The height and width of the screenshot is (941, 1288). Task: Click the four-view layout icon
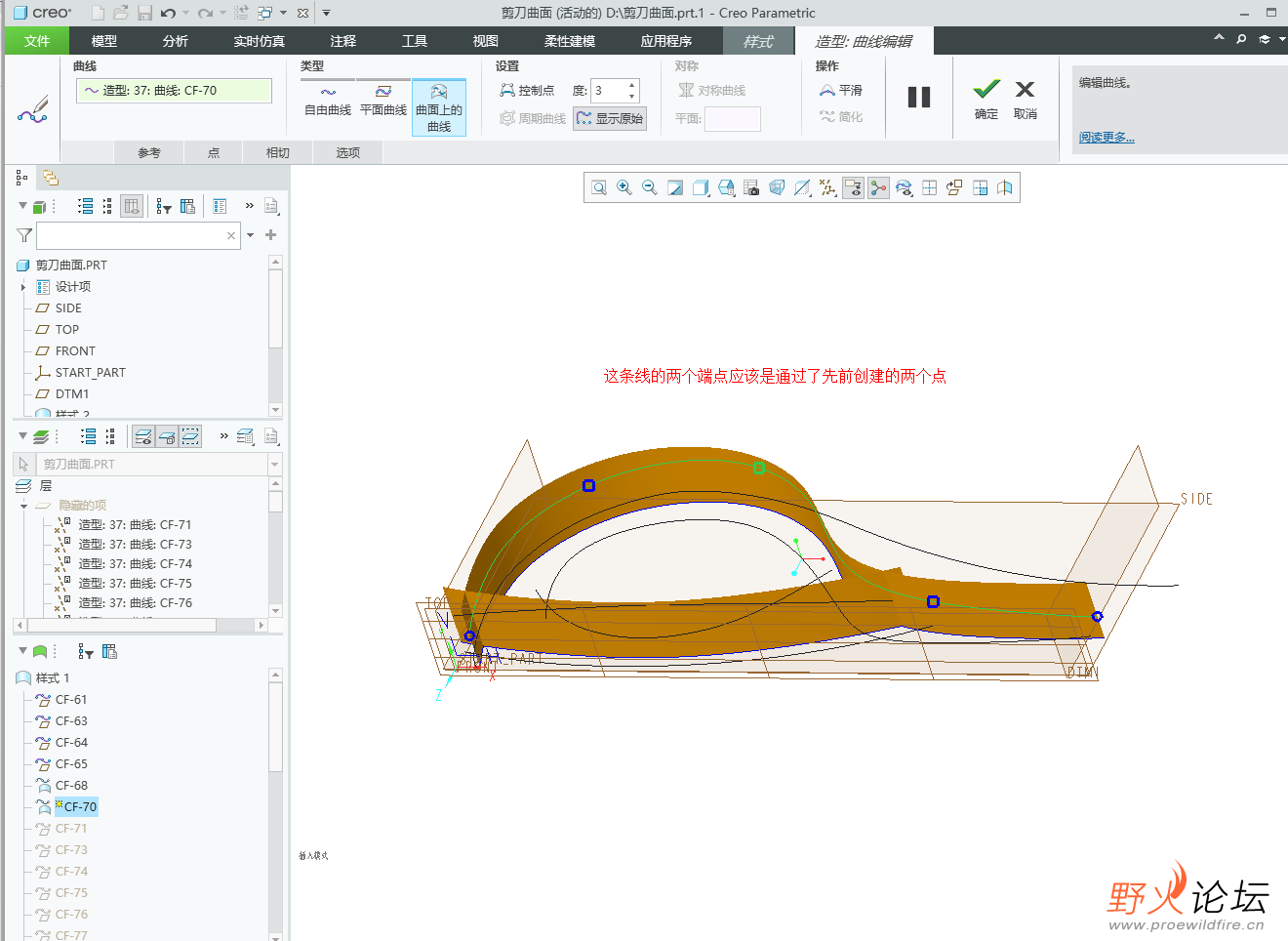click(980, 187)
